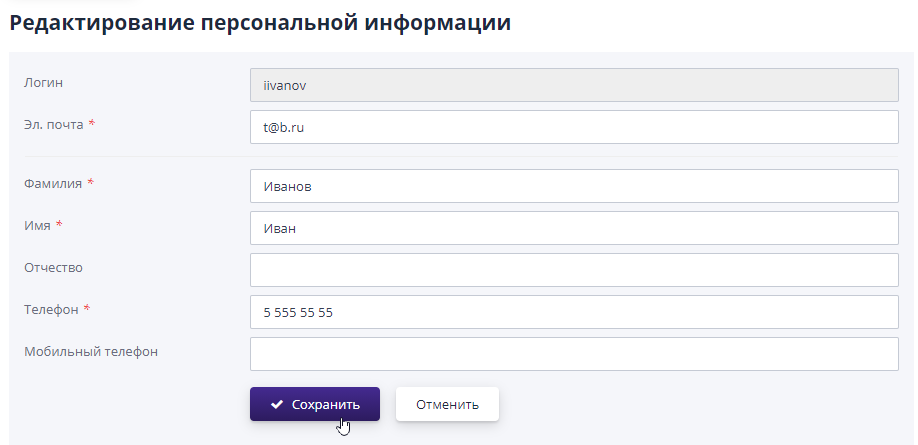Click the empty Отчество input field

(574, 270)
